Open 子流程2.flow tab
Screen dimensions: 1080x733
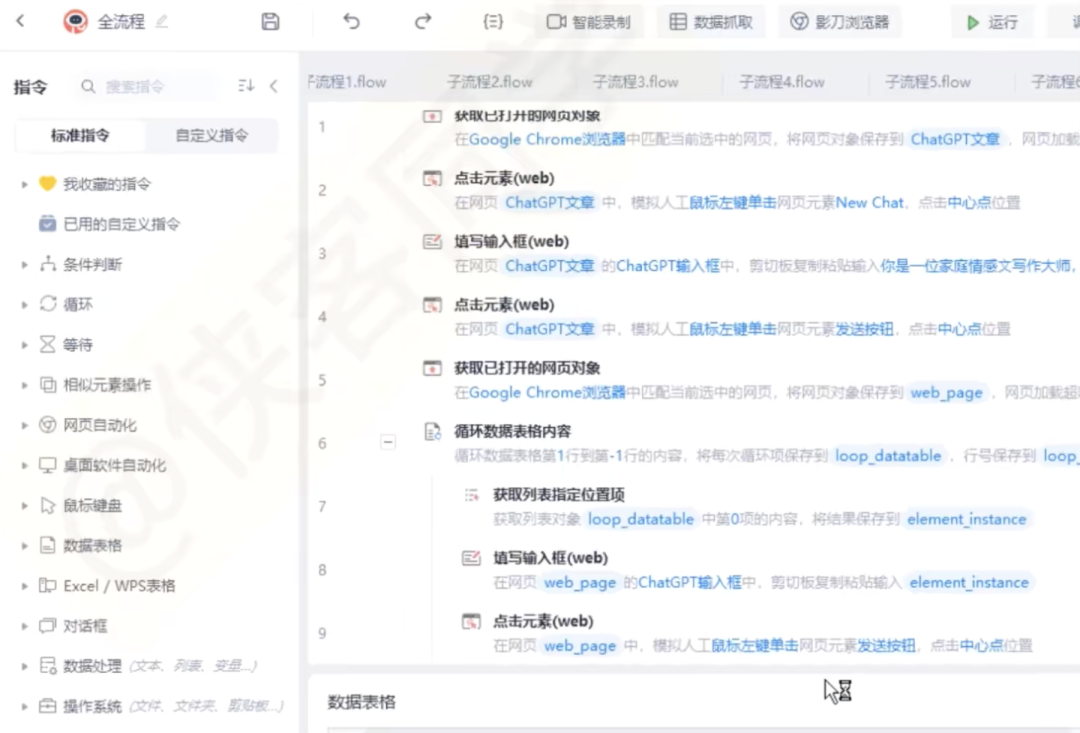click(x=490, y=82)
